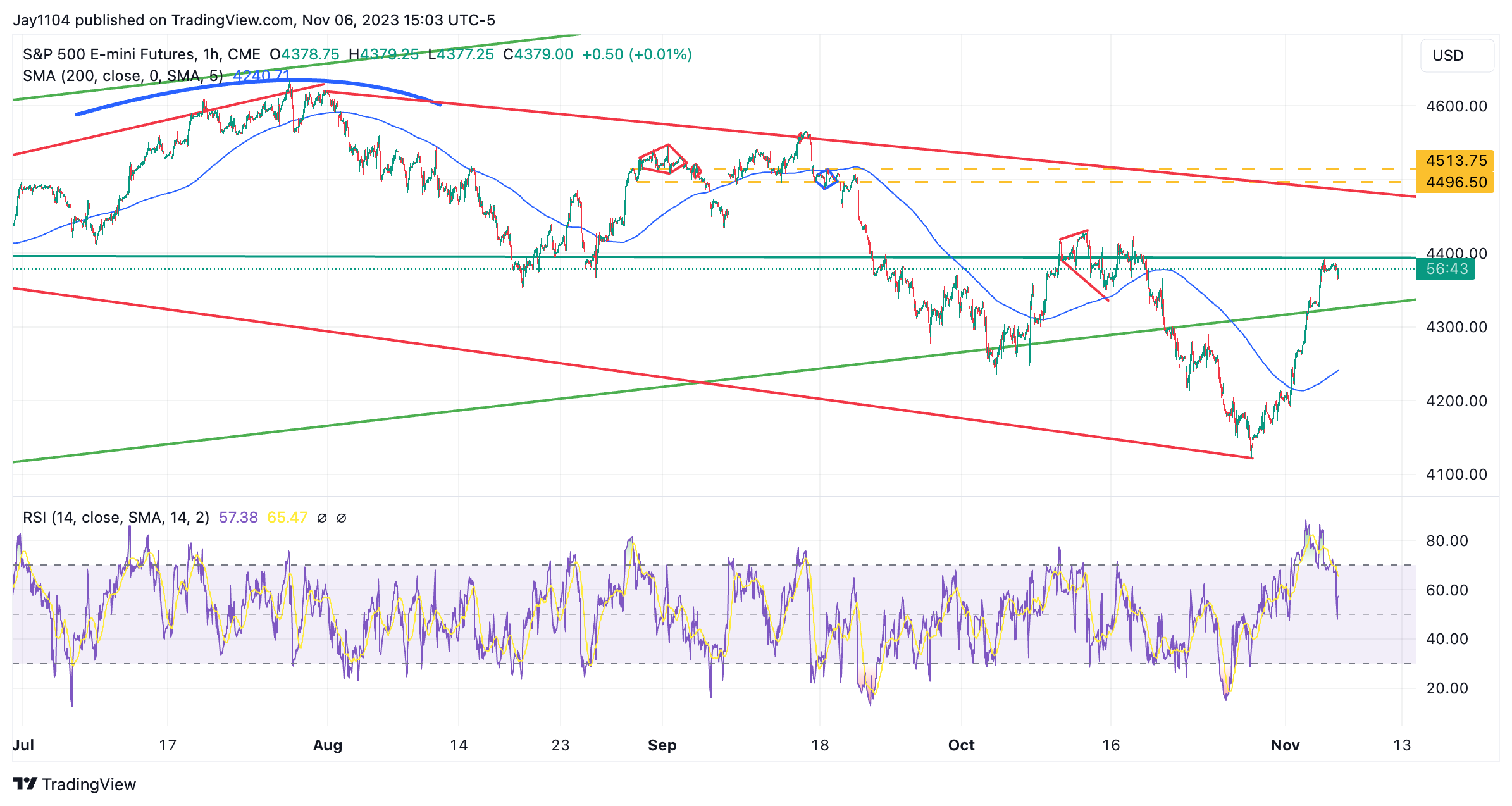The width and height of the screenshot is (1512, 806).
Task: Click the Sep label on time axis
Action: tap(662, 745)
